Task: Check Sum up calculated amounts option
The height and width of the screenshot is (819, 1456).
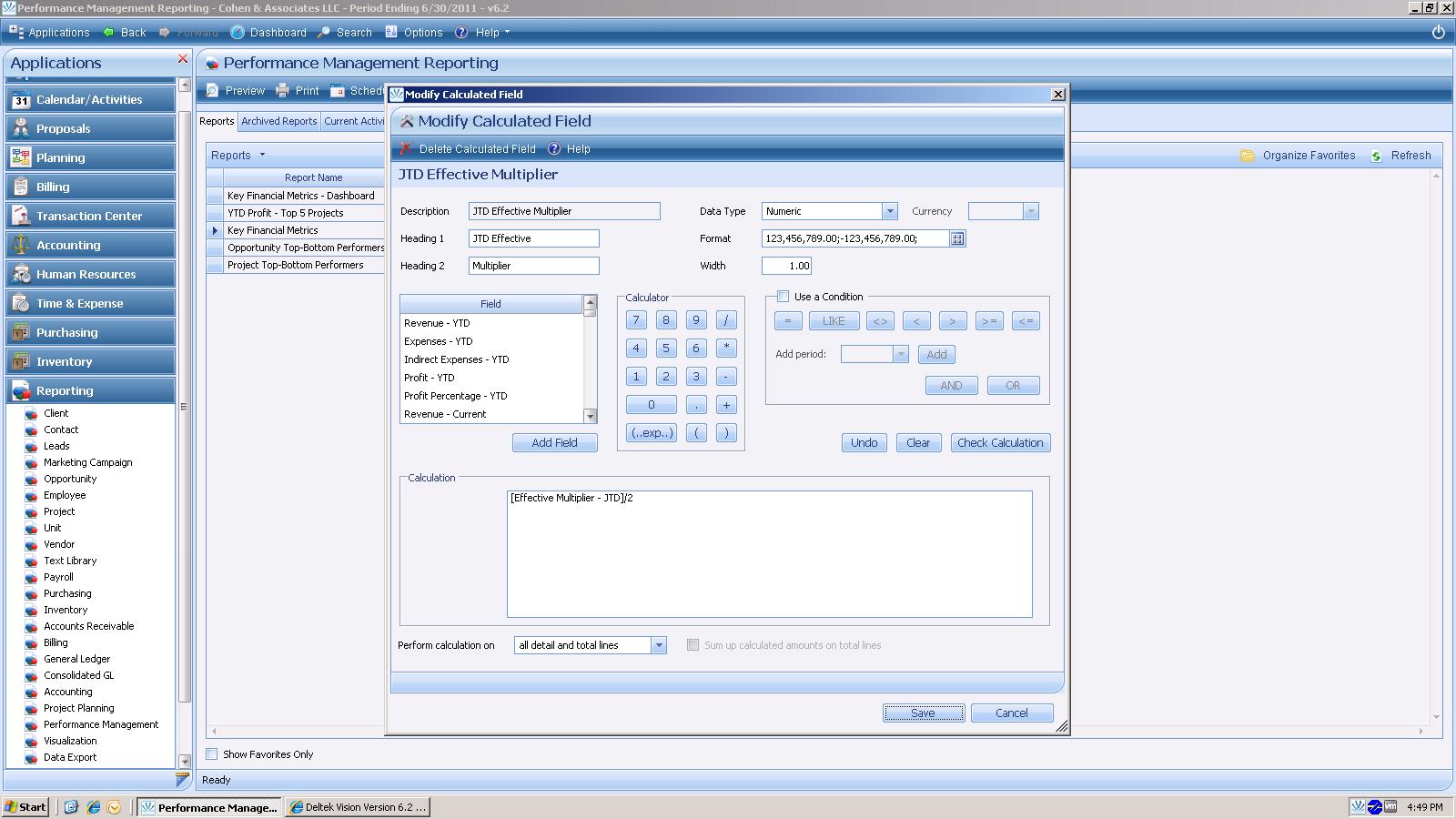Action: pyautogui.click(x=693, y=645)
